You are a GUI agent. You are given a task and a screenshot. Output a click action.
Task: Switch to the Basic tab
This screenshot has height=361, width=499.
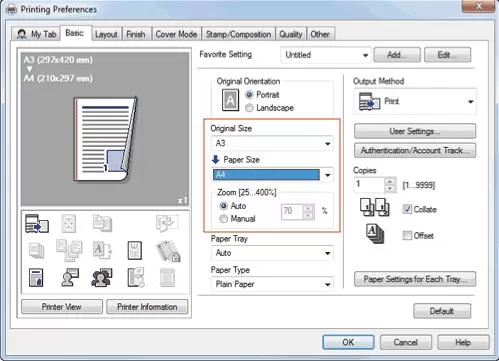[x=75, y=33]
